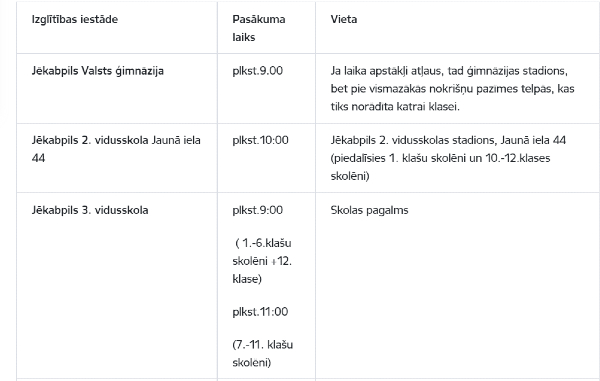Click the '44' address number below vidusskola
The height and width of the screenshot is (381, 600).
38,158
